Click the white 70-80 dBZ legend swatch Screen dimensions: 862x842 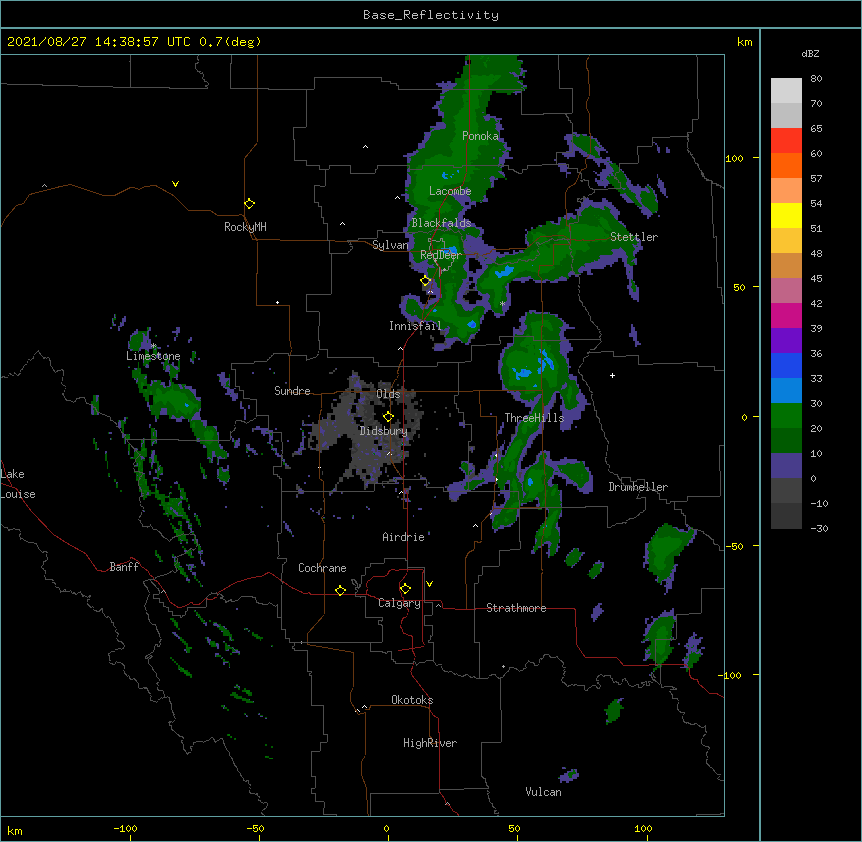tap(786, 91)
